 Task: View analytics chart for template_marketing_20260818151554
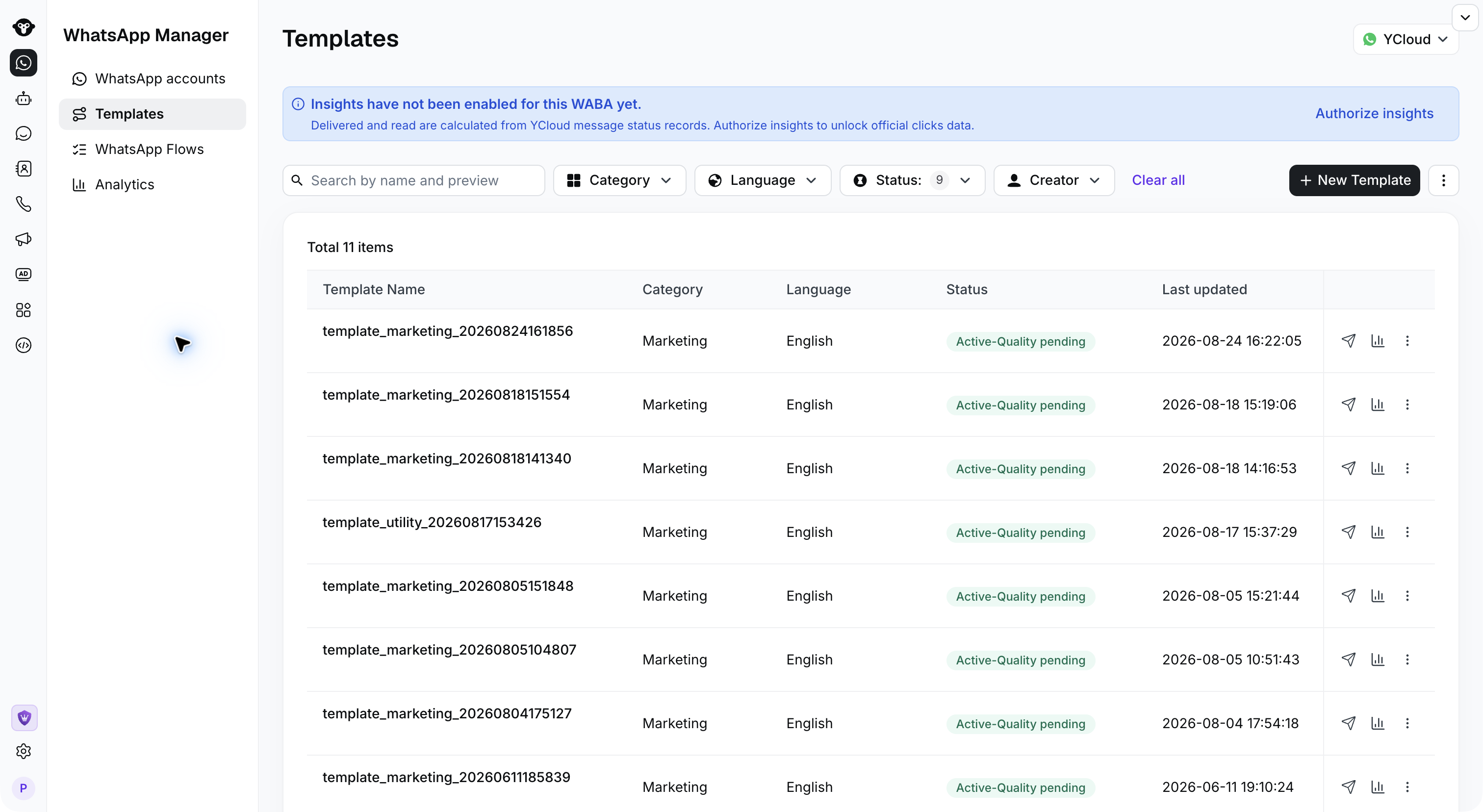click(1378, 405)
